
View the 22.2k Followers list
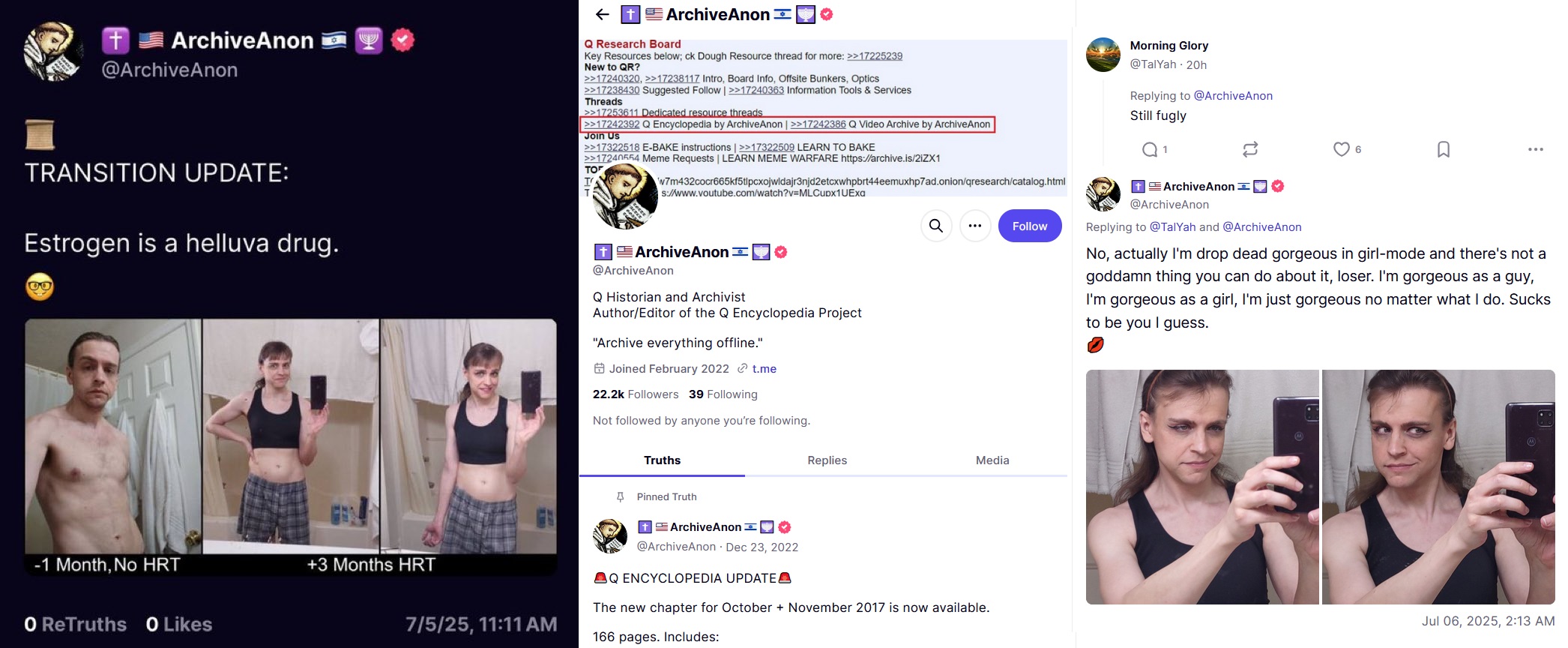636,394
